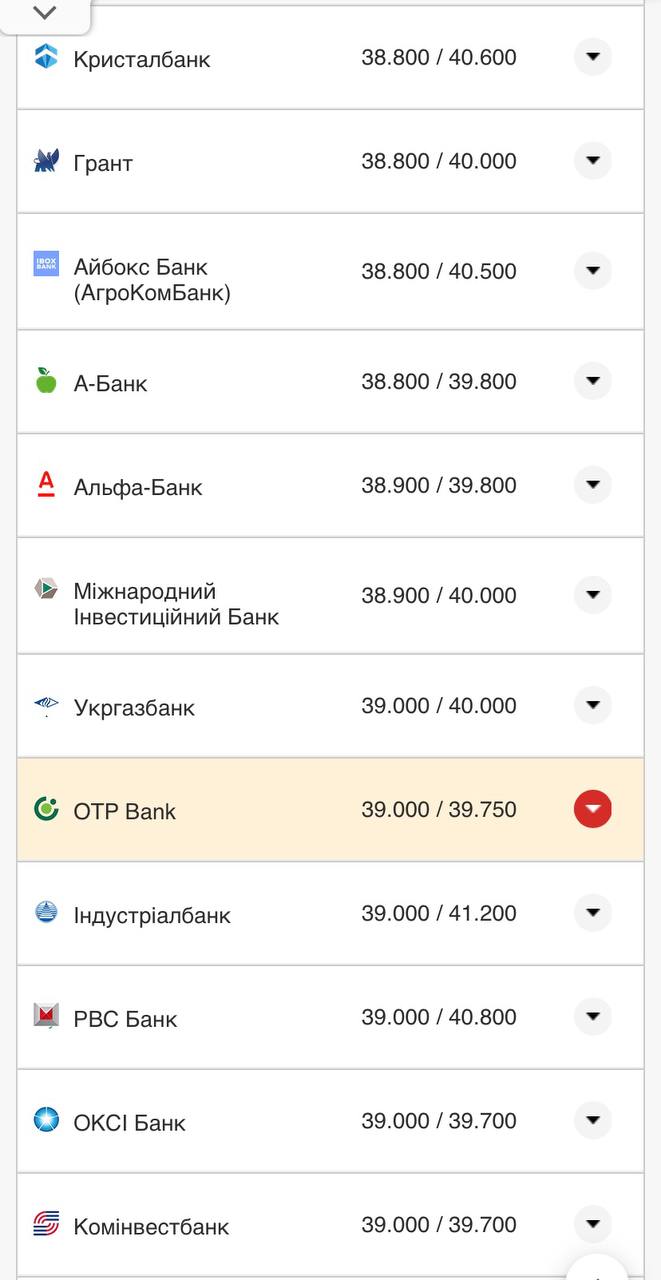Expand details for Індустріалбанк
The width and height of the screenshot is (661, 1280).
click(592, 910)
